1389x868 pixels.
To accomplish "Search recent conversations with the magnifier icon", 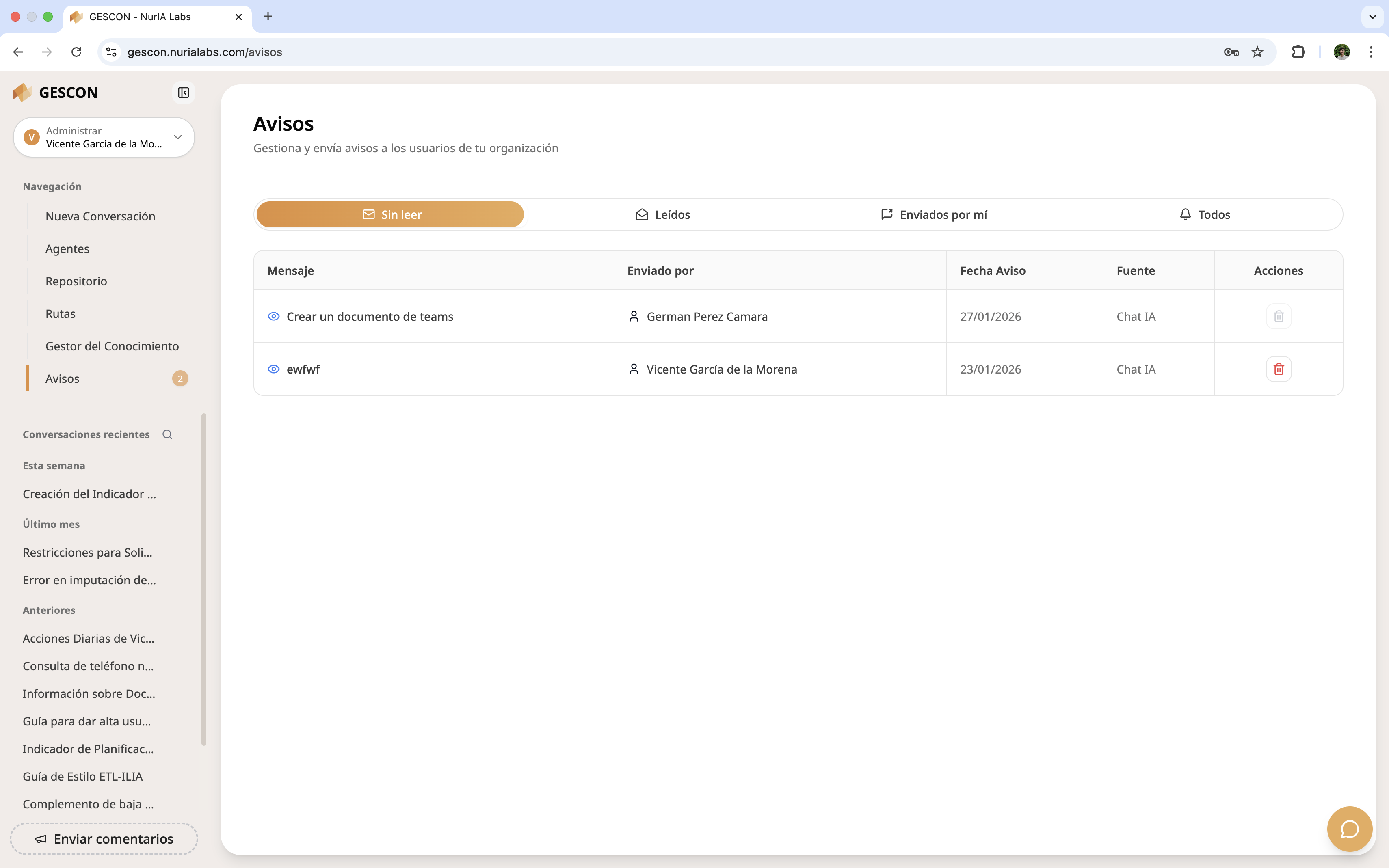I will tap(167, 434).
